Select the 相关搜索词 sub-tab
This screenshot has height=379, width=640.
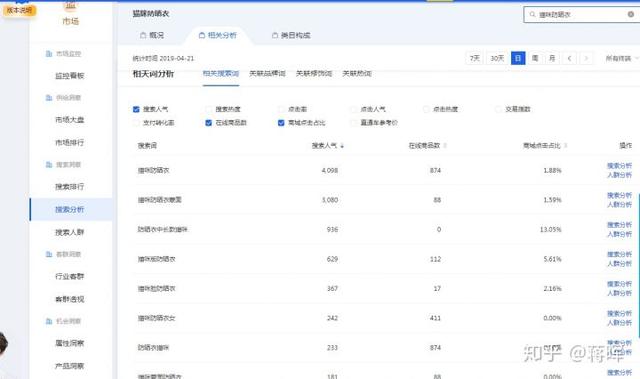pos(221,74)
